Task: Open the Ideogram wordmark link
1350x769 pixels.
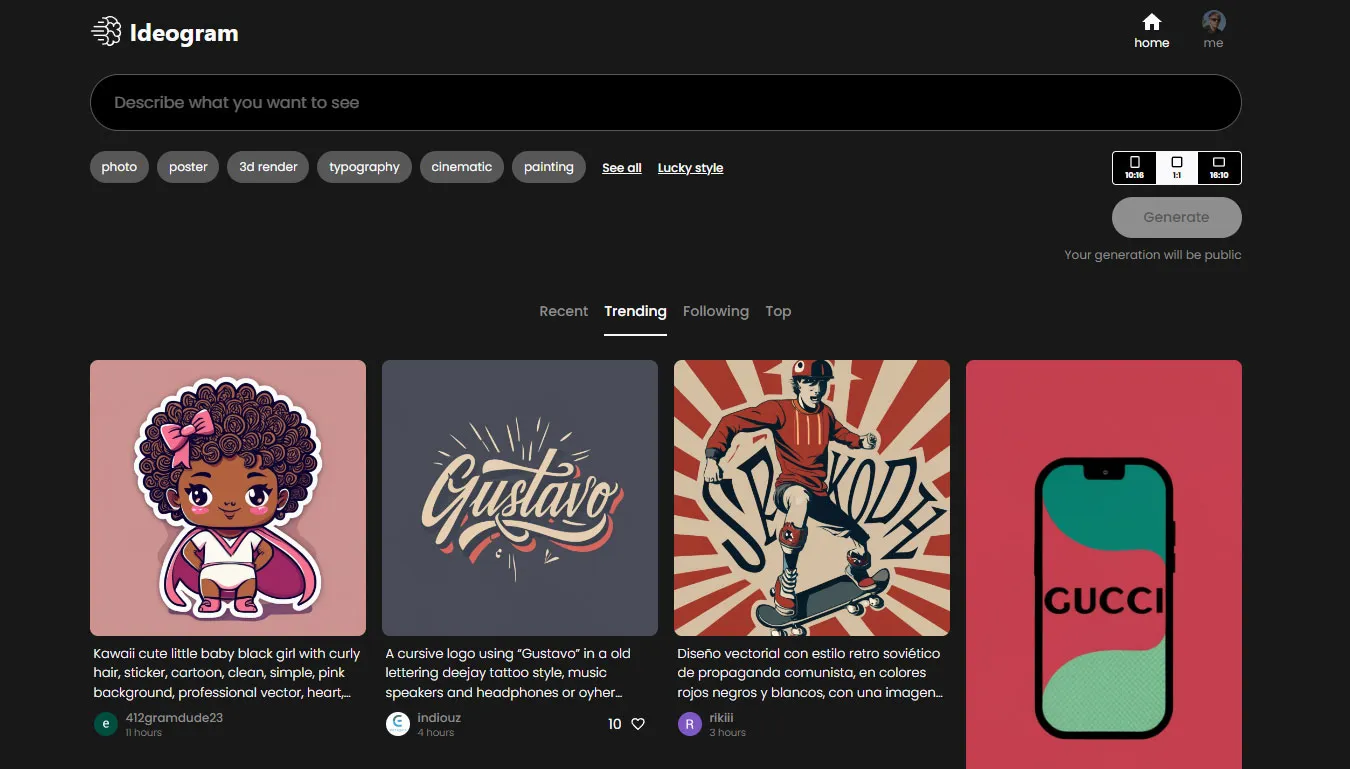Action: point(184,33)
